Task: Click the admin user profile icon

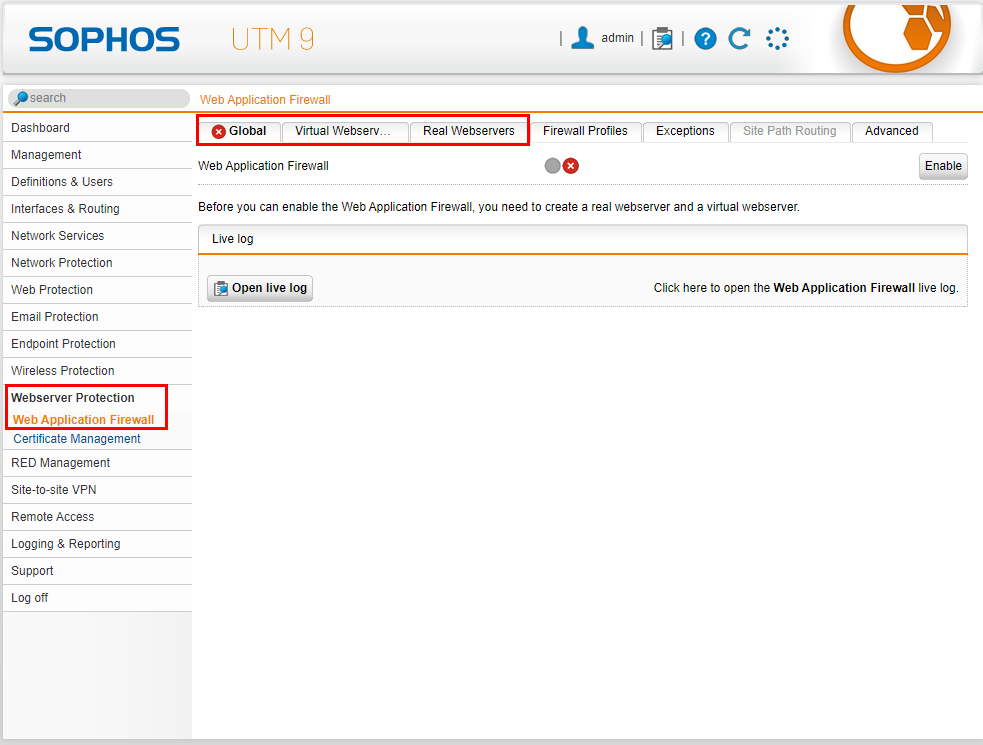Action: (x=583, y=37)
